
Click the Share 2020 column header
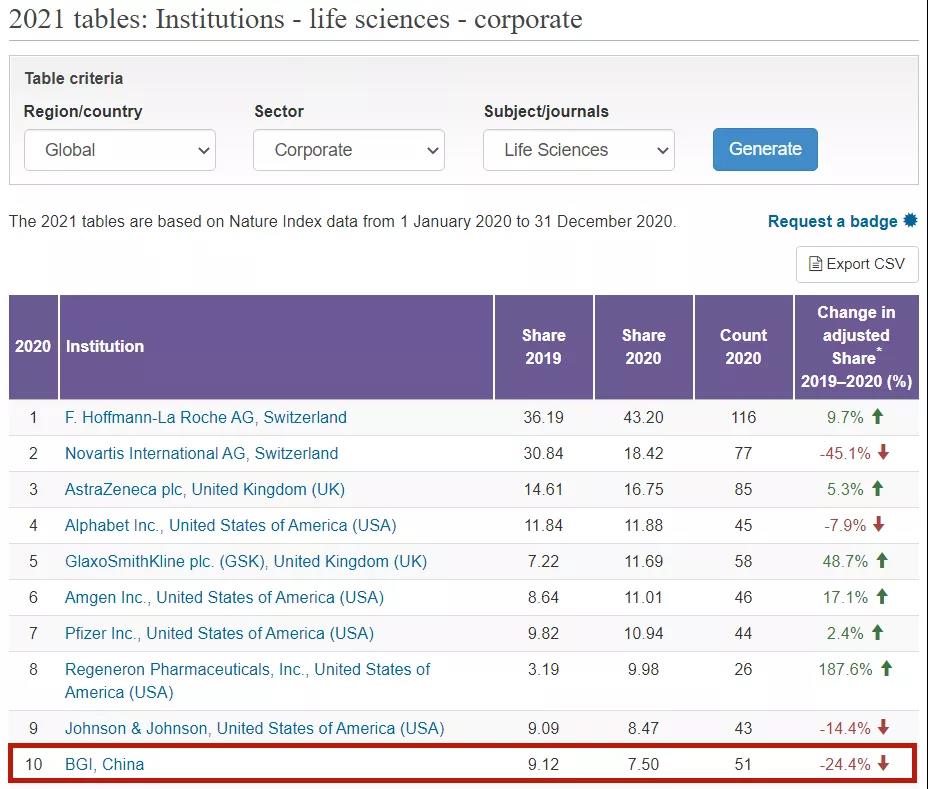pyautogui.click(x=644, y=347)
